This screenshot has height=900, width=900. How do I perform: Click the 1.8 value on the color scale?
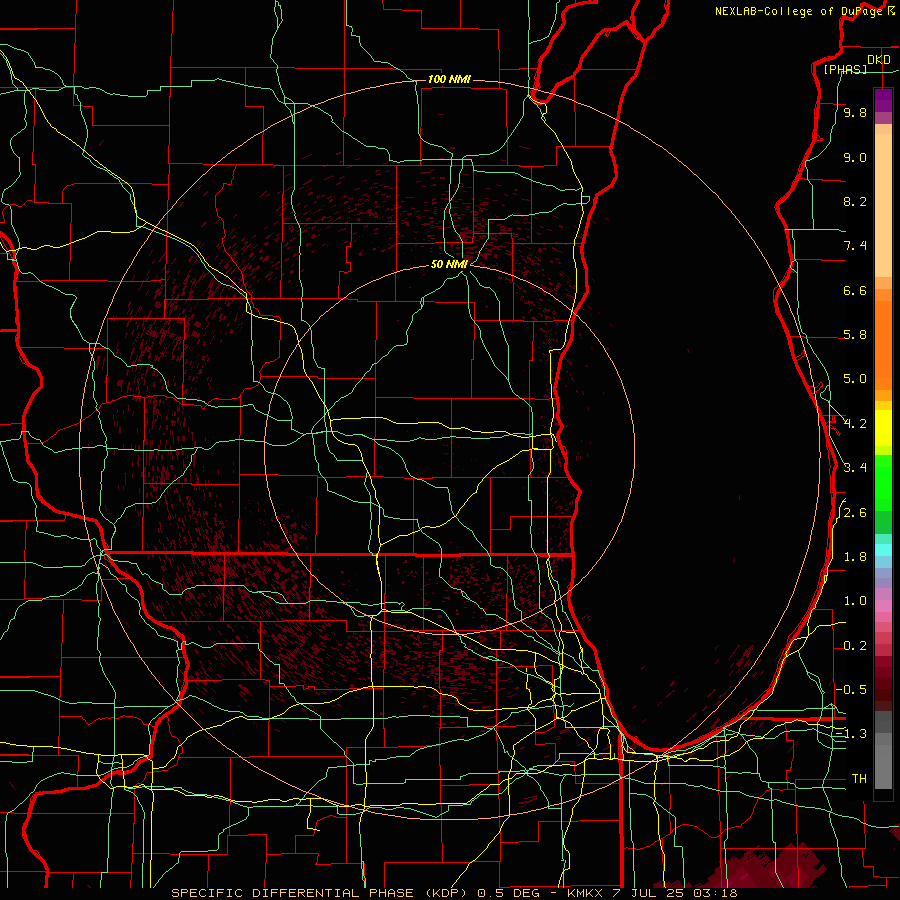[855, 557]
